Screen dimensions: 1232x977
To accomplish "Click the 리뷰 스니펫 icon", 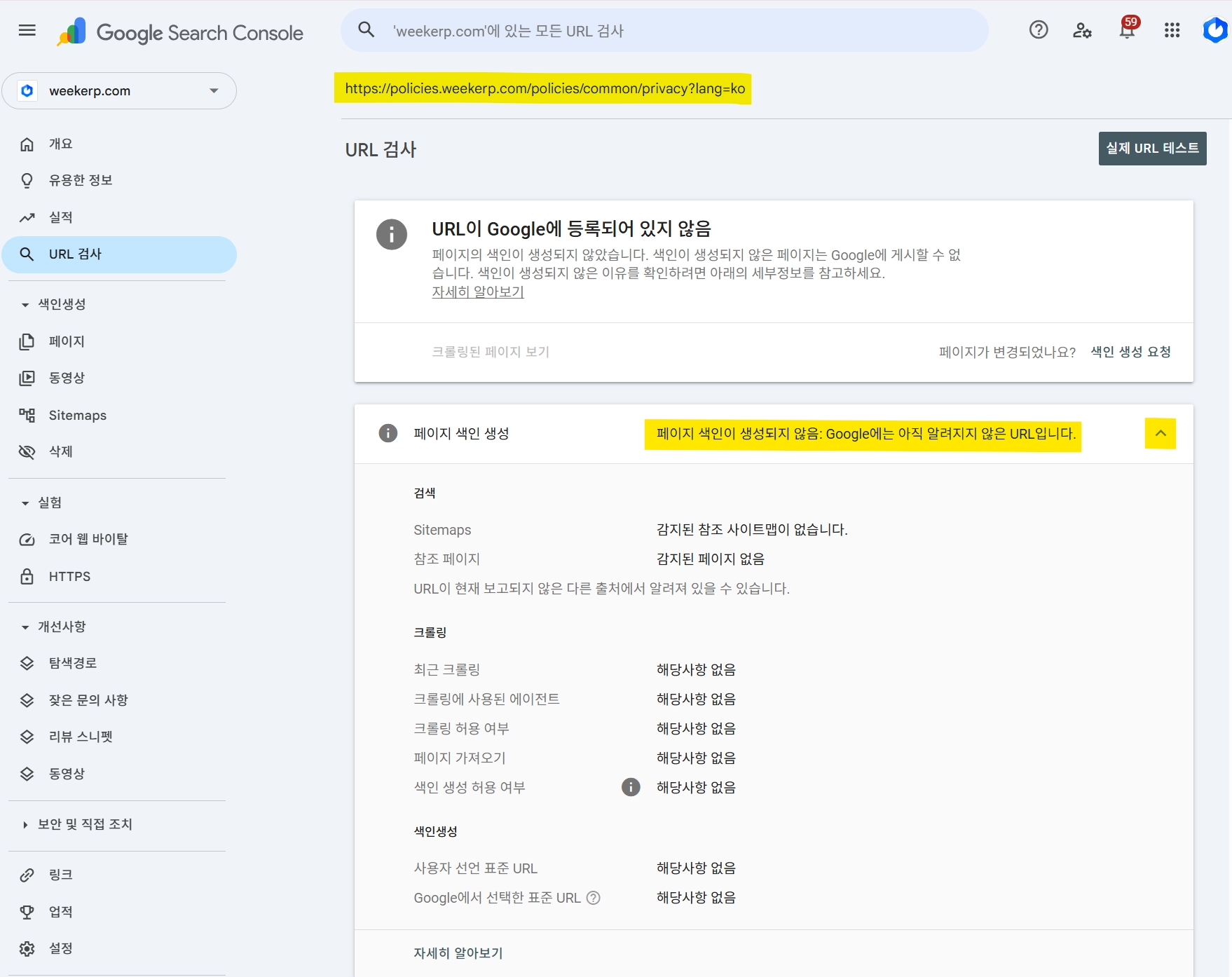I will [x=27, y=737].
